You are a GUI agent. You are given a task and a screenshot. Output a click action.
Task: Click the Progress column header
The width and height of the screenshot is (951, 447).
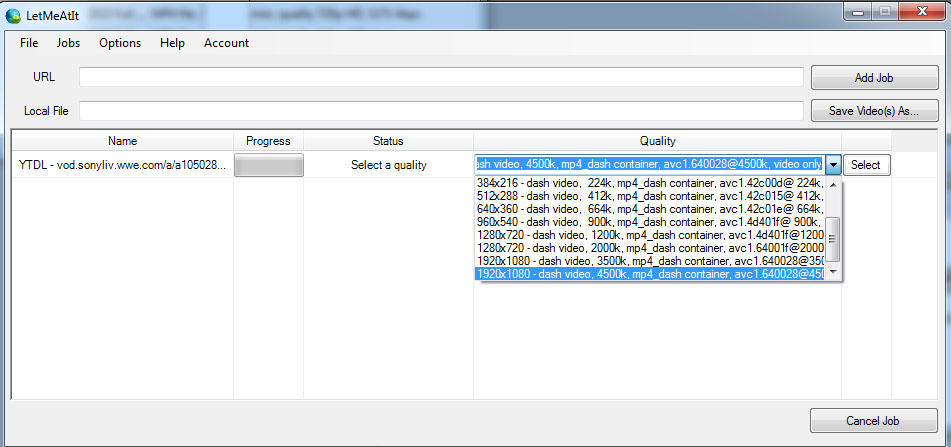click(x=268, y=141)
